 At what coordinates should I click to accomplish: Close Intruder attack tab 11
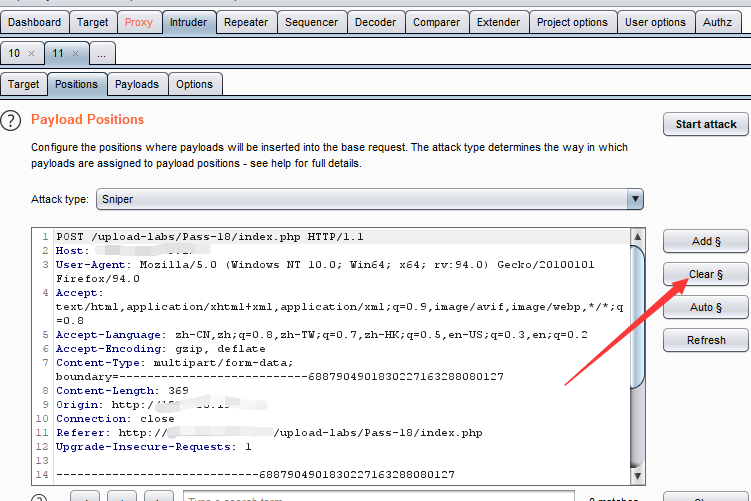pos(76,53)
